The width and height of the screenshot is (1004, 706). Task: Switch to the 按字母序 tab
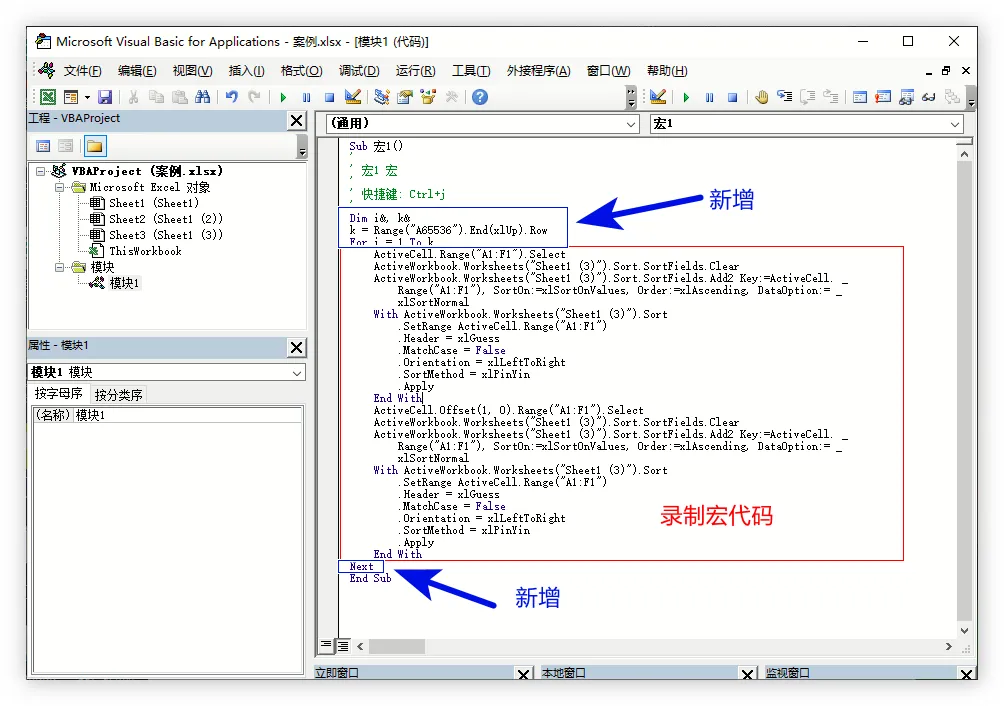(58, 394)
